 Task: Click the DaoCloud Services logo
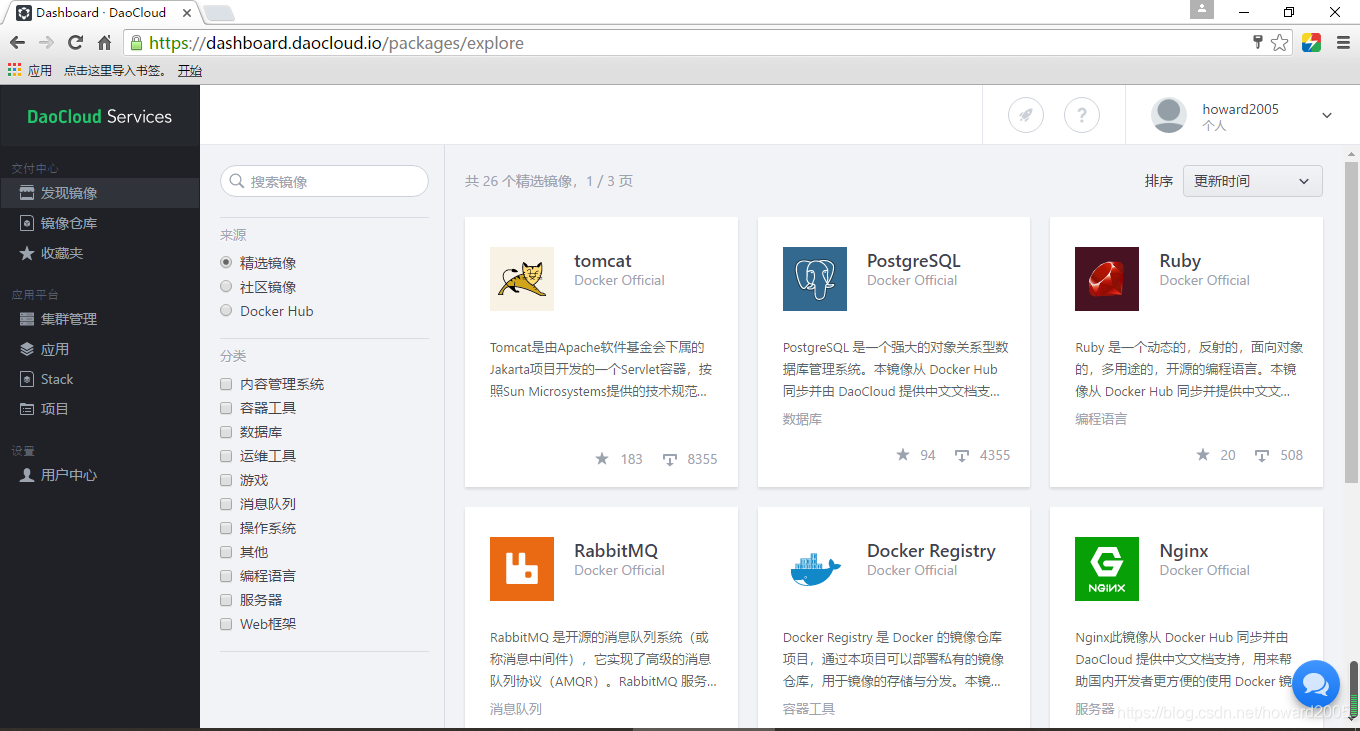[99, 116]
